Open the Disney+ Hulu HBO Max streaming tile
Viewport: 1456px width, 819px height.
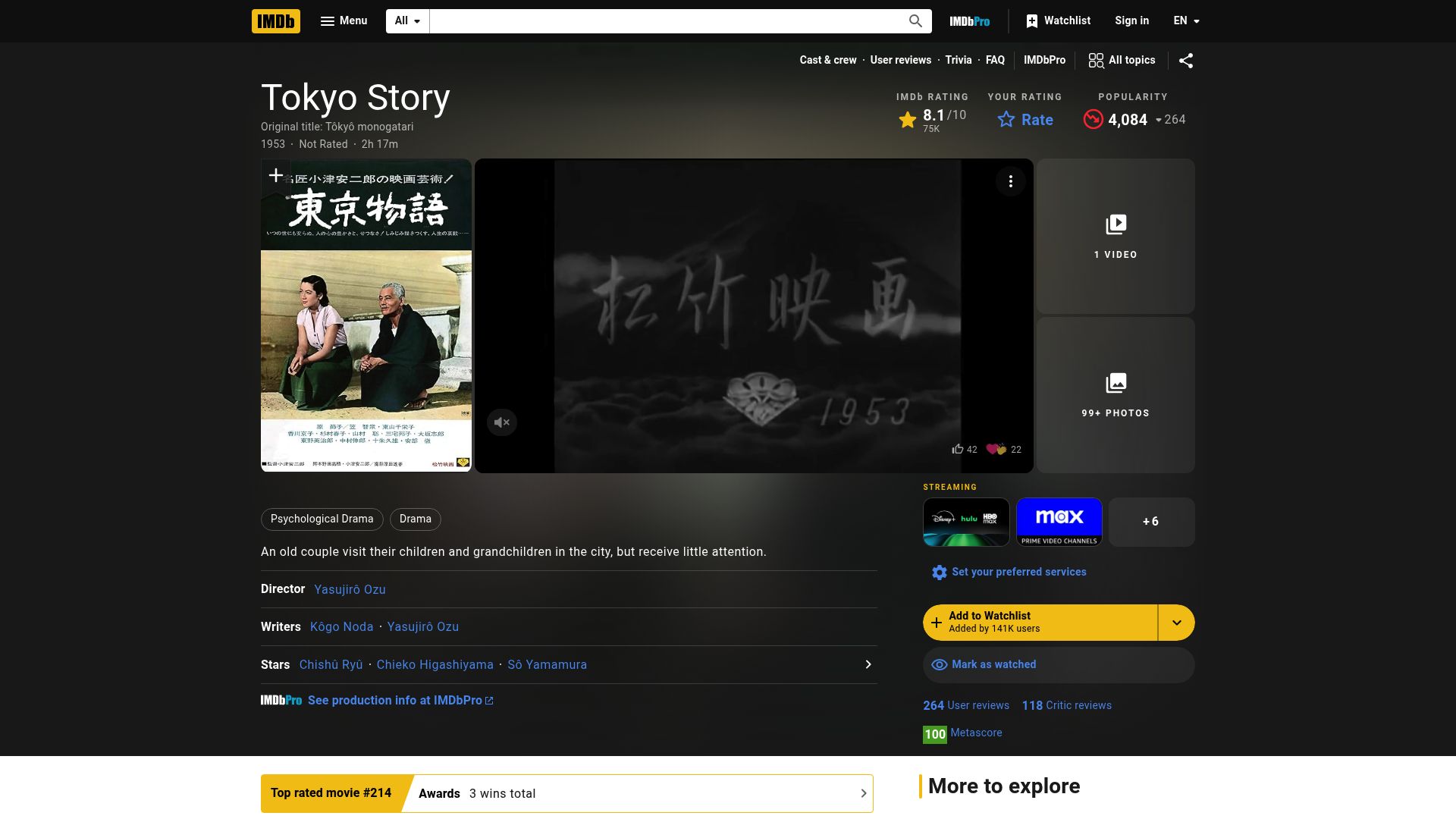pyautogui.click(x=966, y=522)
